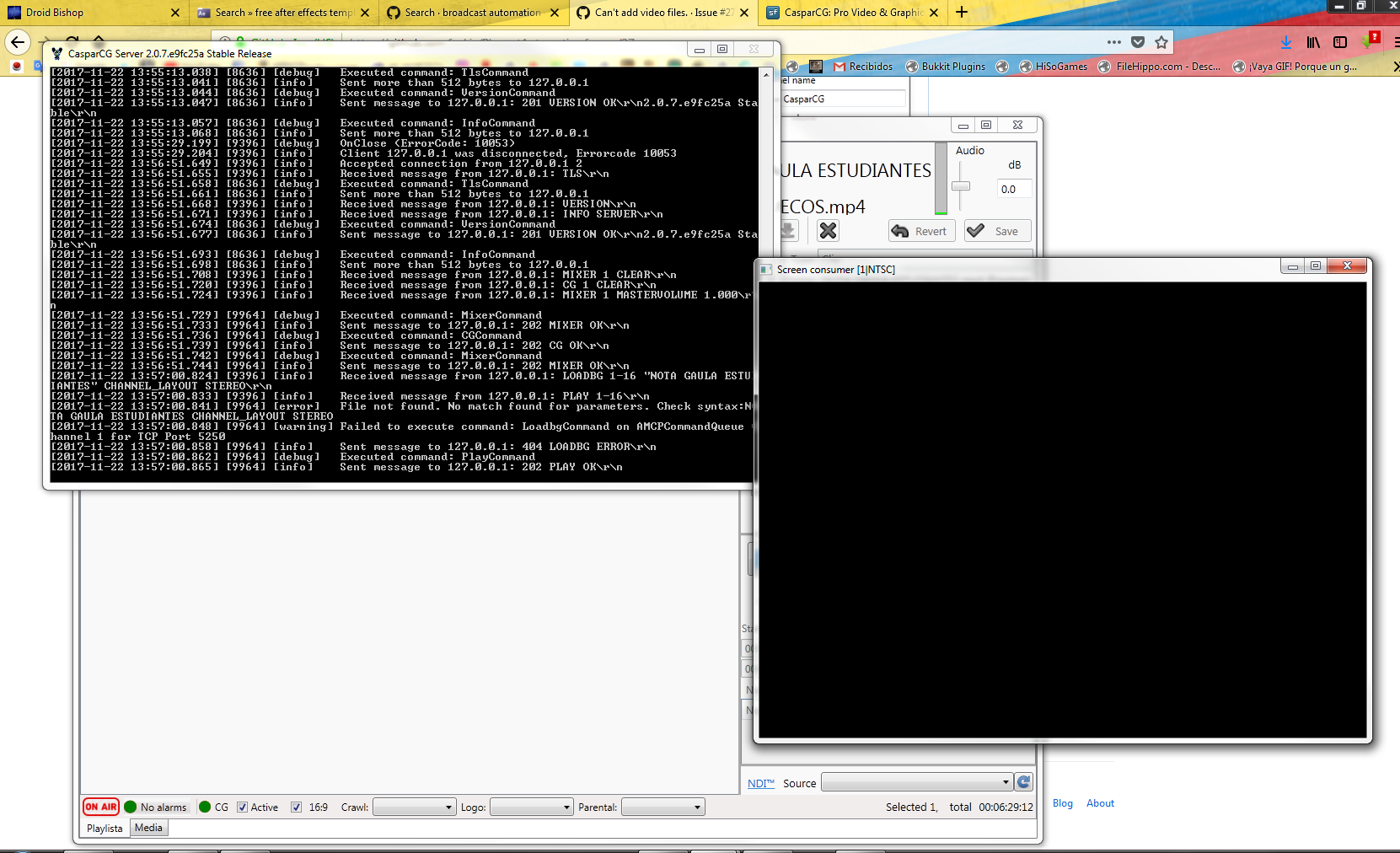Click the CasparCG channel name field

842,99
